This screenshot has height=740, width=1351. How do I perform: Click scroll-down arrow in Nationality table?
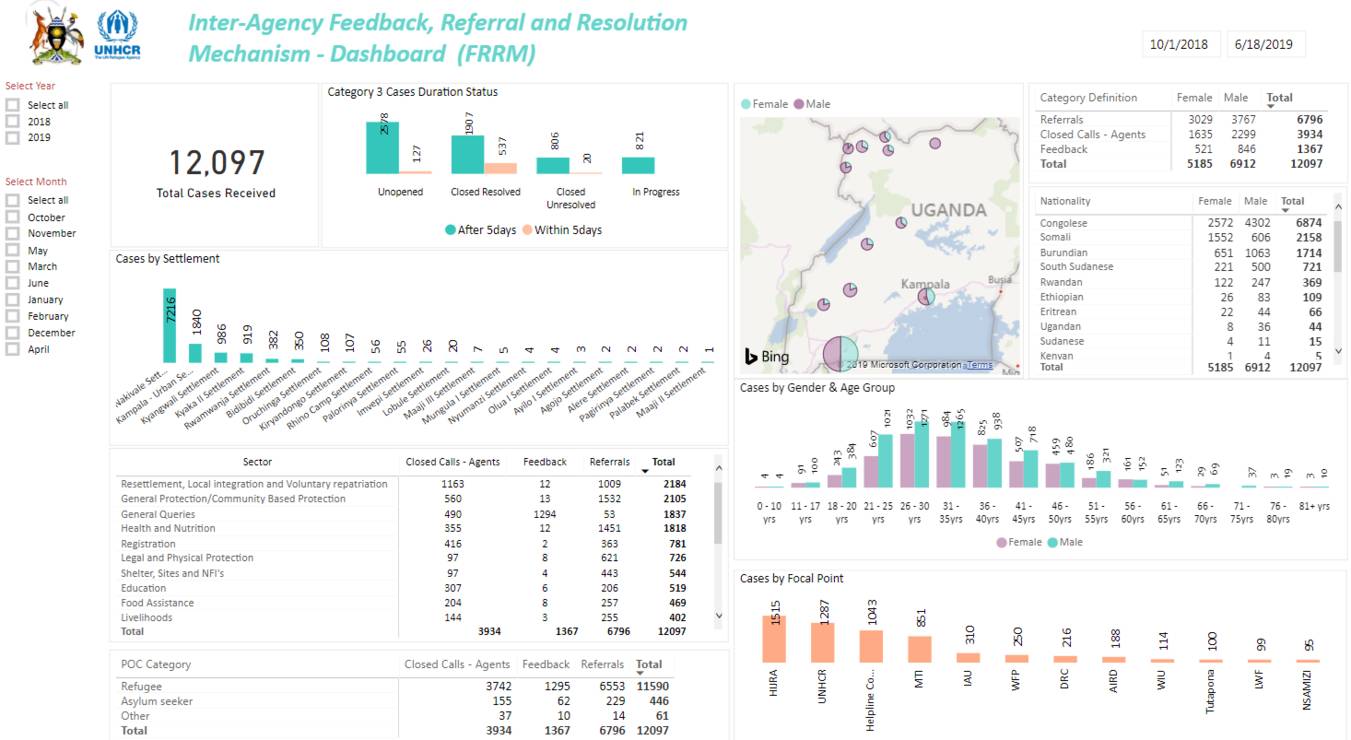[1340, 351]
